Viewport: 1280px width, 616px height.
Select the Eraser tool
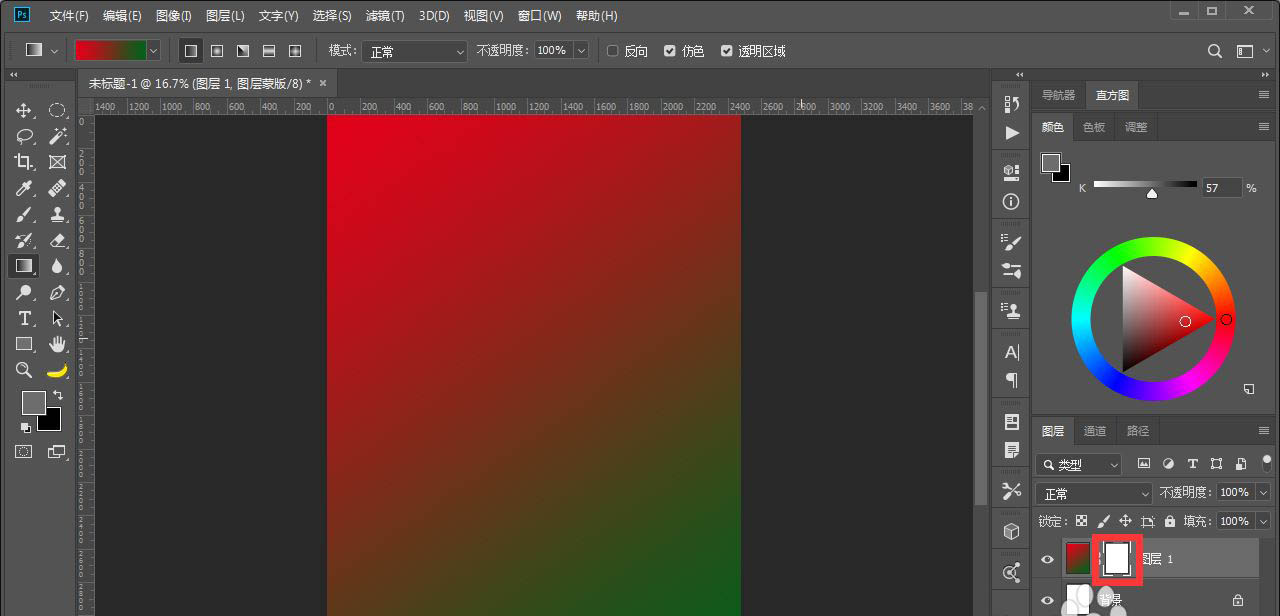click(57, 240)
